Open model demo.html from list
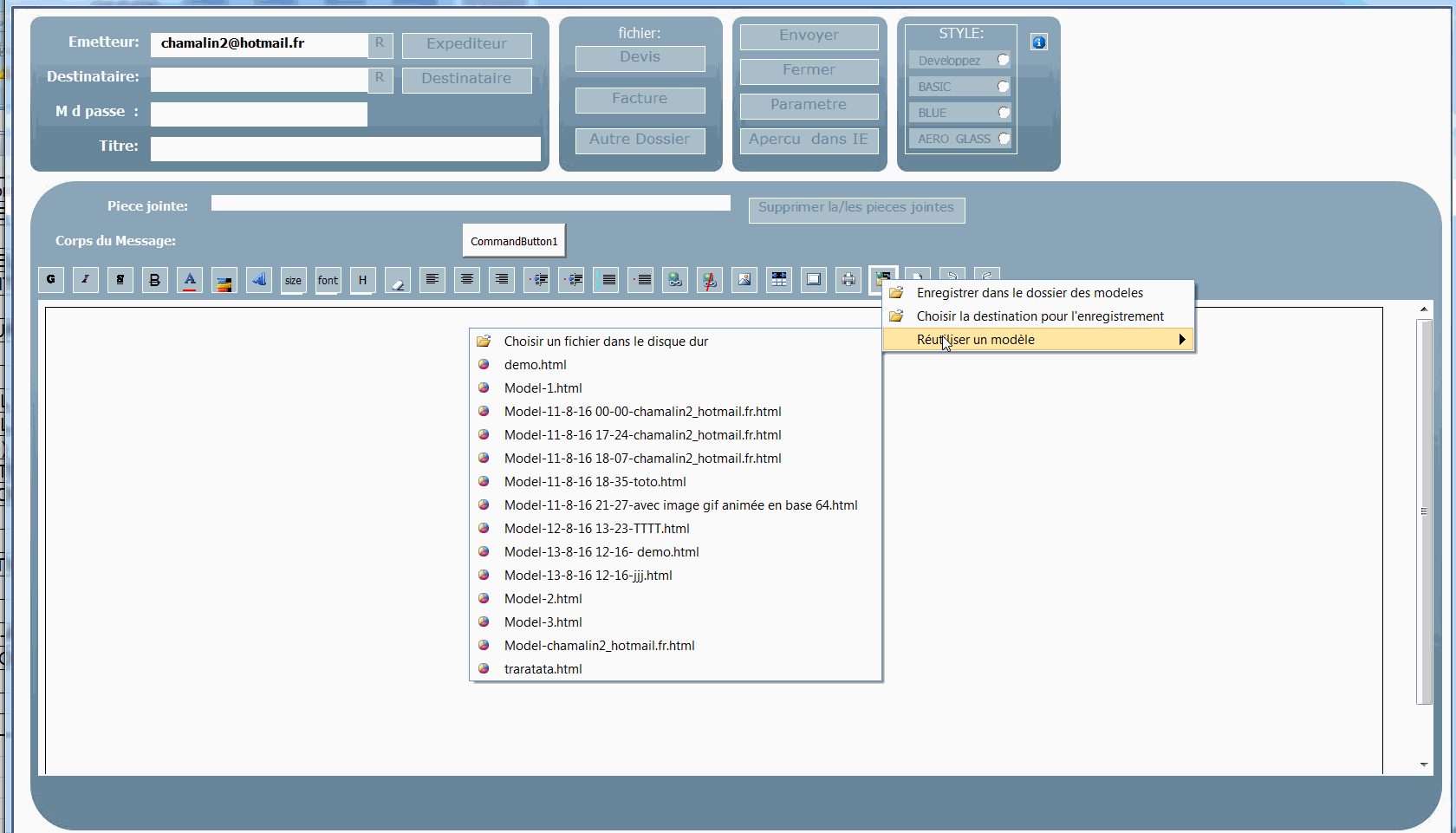The image size is (1456, 833). (675, 365)
